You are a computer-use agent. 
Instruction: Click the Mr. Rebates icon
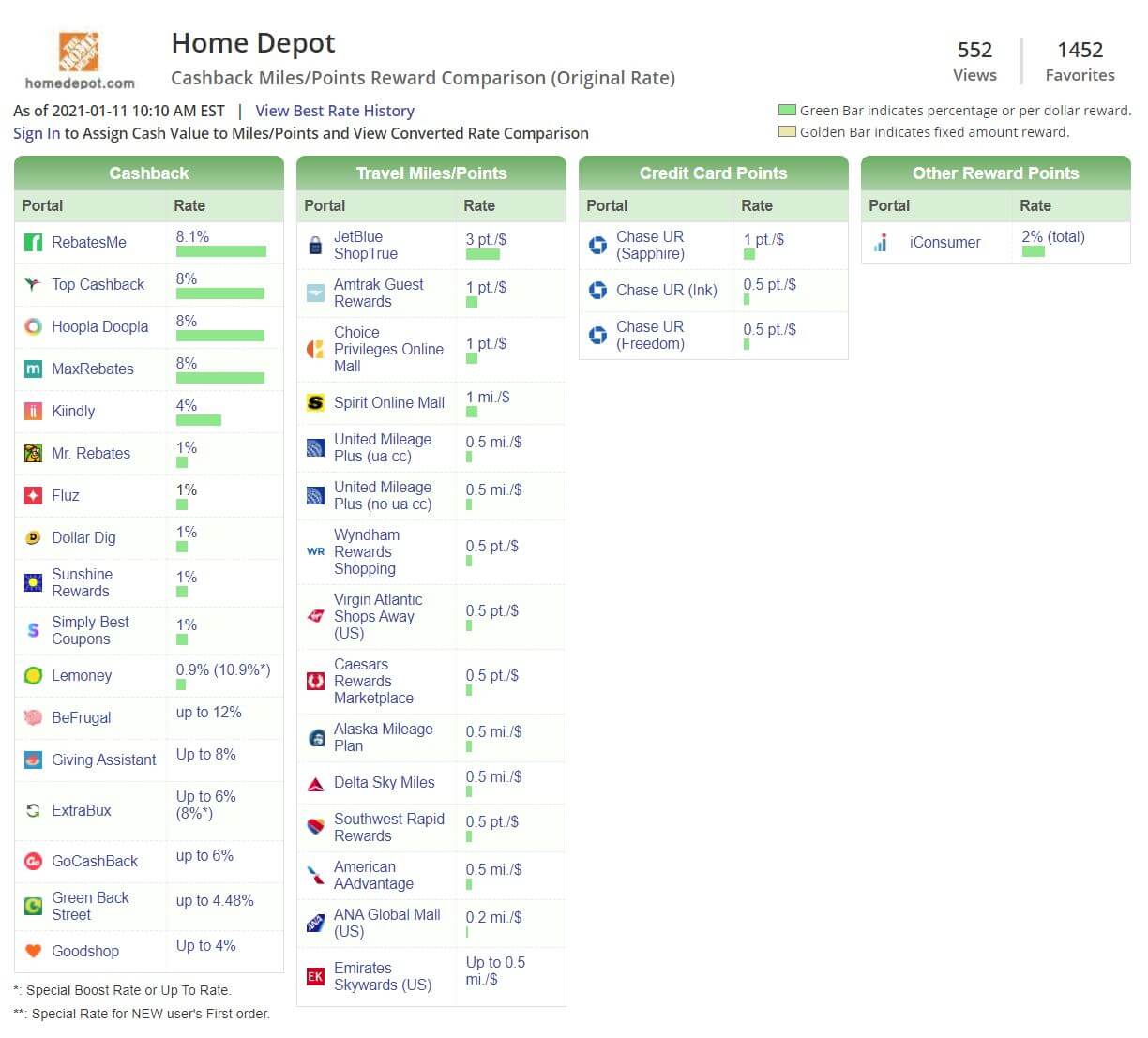pos(33,453)
